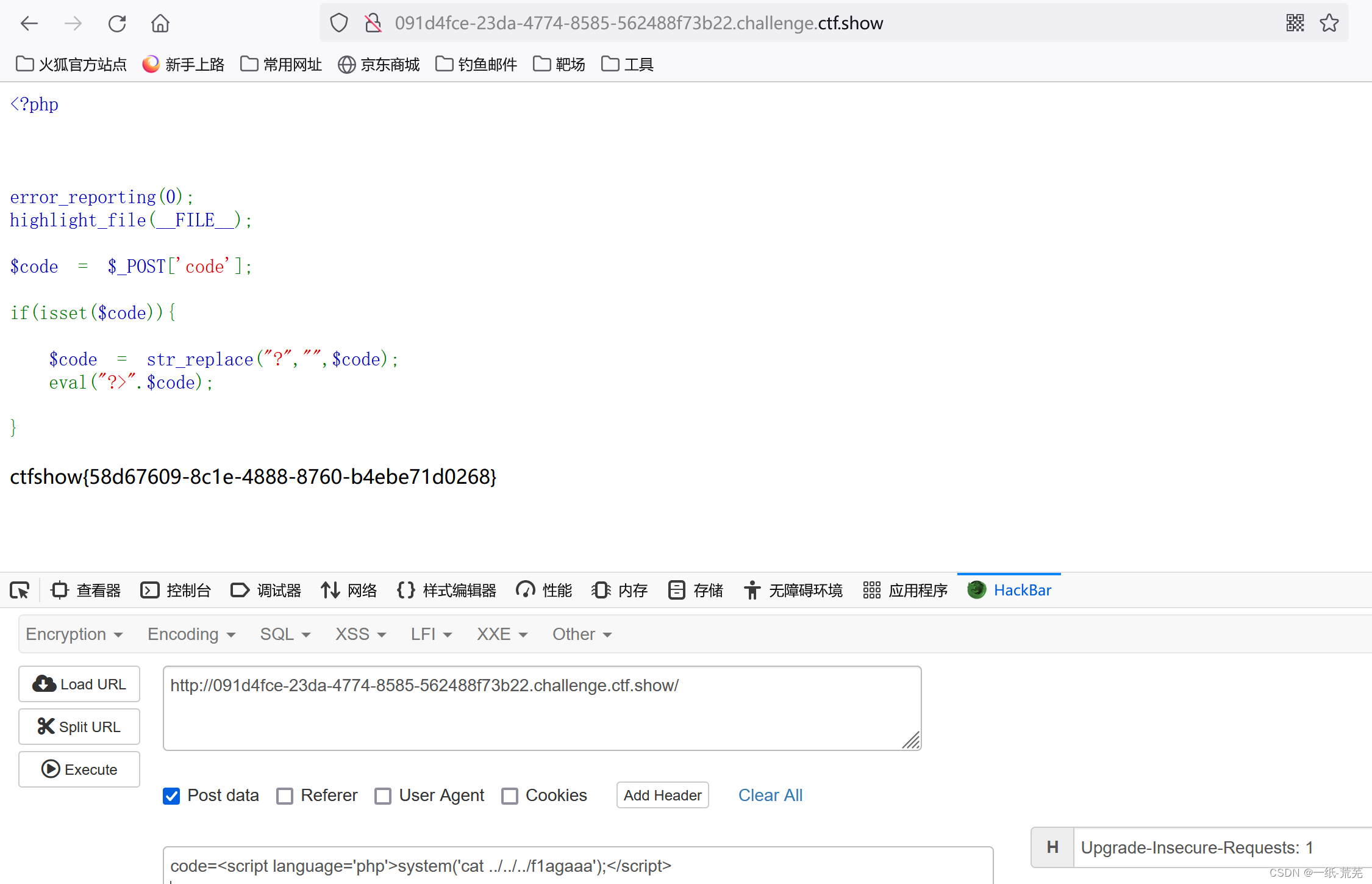Open the 京东商城 bookmark
This screenshot has height=884, width=1372.
(x=379, y=64)
